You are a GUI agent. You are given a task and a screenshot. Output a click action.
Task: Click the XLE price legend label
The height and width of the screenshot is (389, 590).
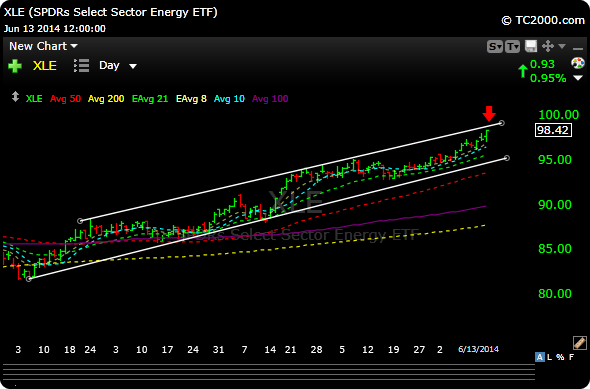coord(34,99)
